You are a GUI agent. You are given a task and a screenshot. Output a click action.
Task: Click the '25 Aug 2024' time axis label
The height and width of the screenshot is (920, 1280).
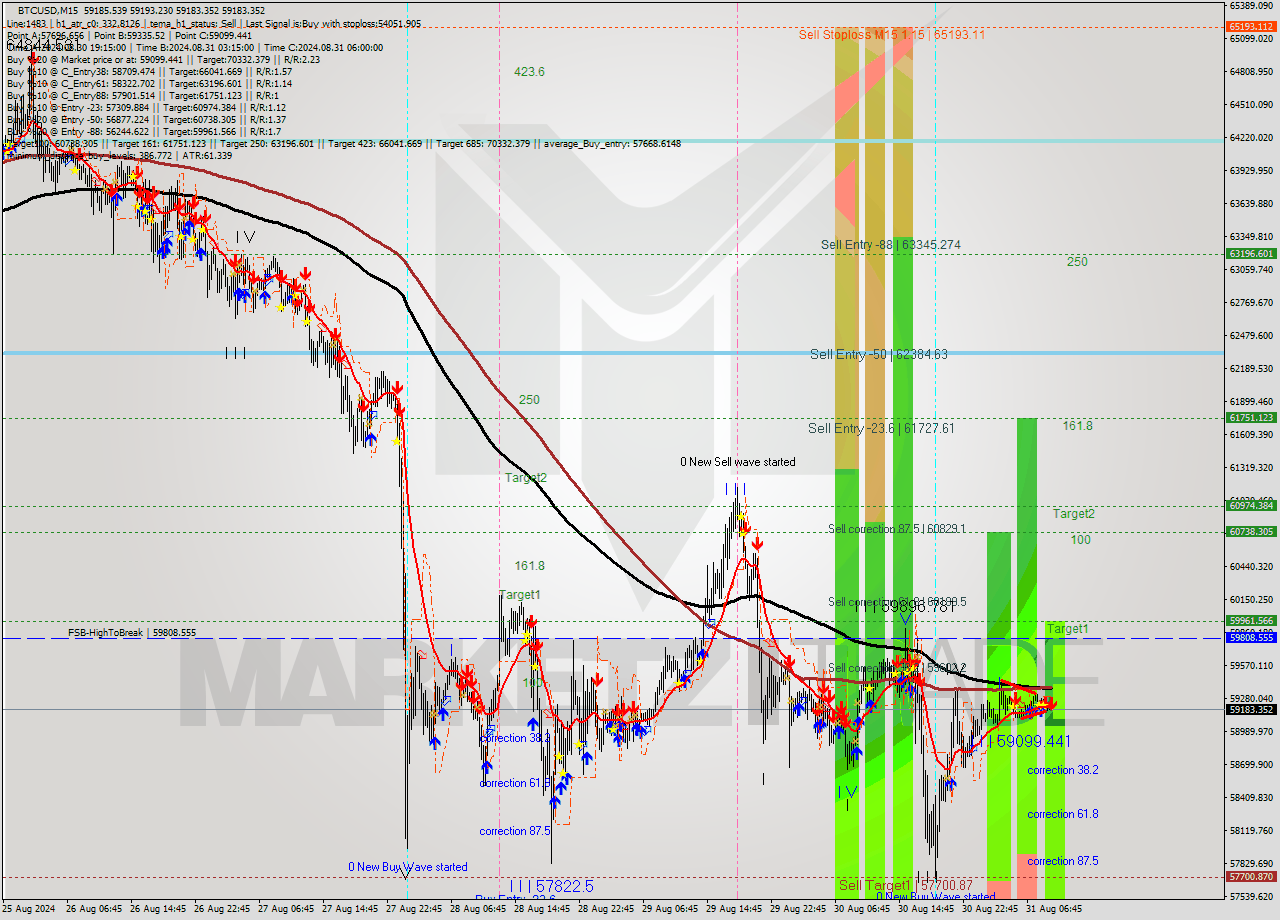tap(29, 909)
